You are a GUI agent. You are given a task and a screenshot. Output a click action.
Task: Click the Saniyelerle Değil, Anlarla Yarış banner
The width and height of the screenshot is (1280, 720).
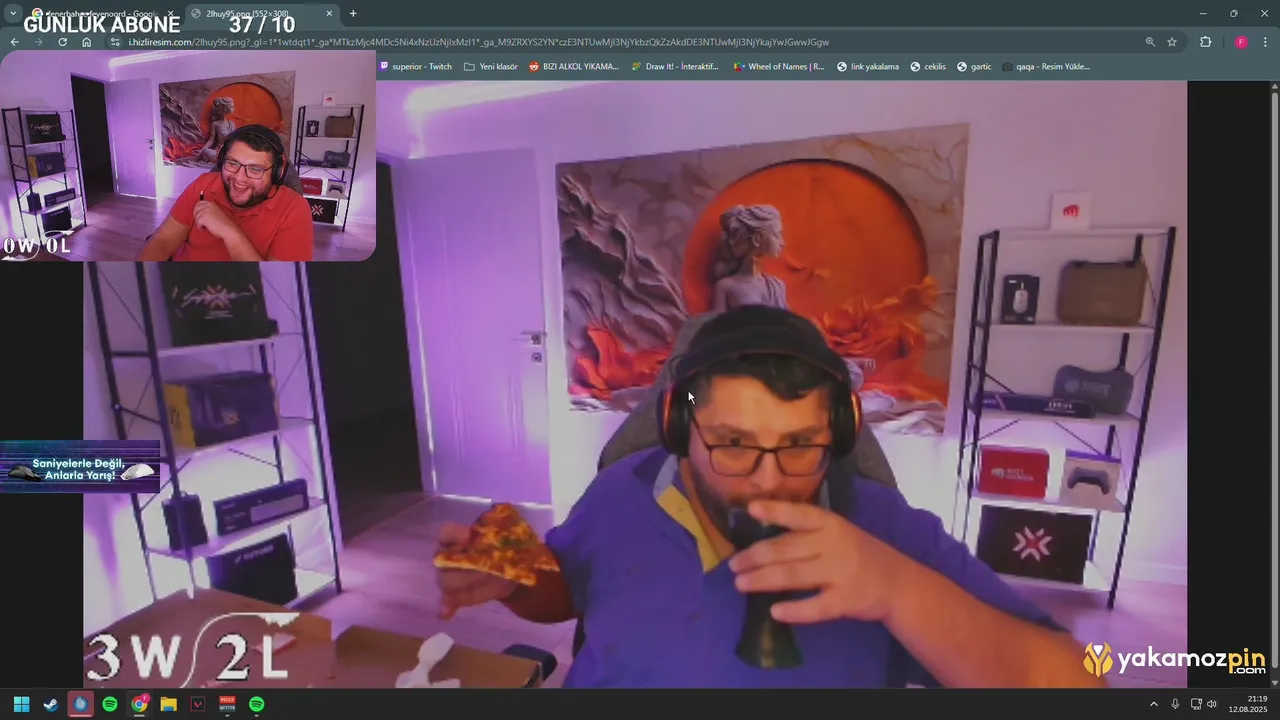[x=80, y=467]
